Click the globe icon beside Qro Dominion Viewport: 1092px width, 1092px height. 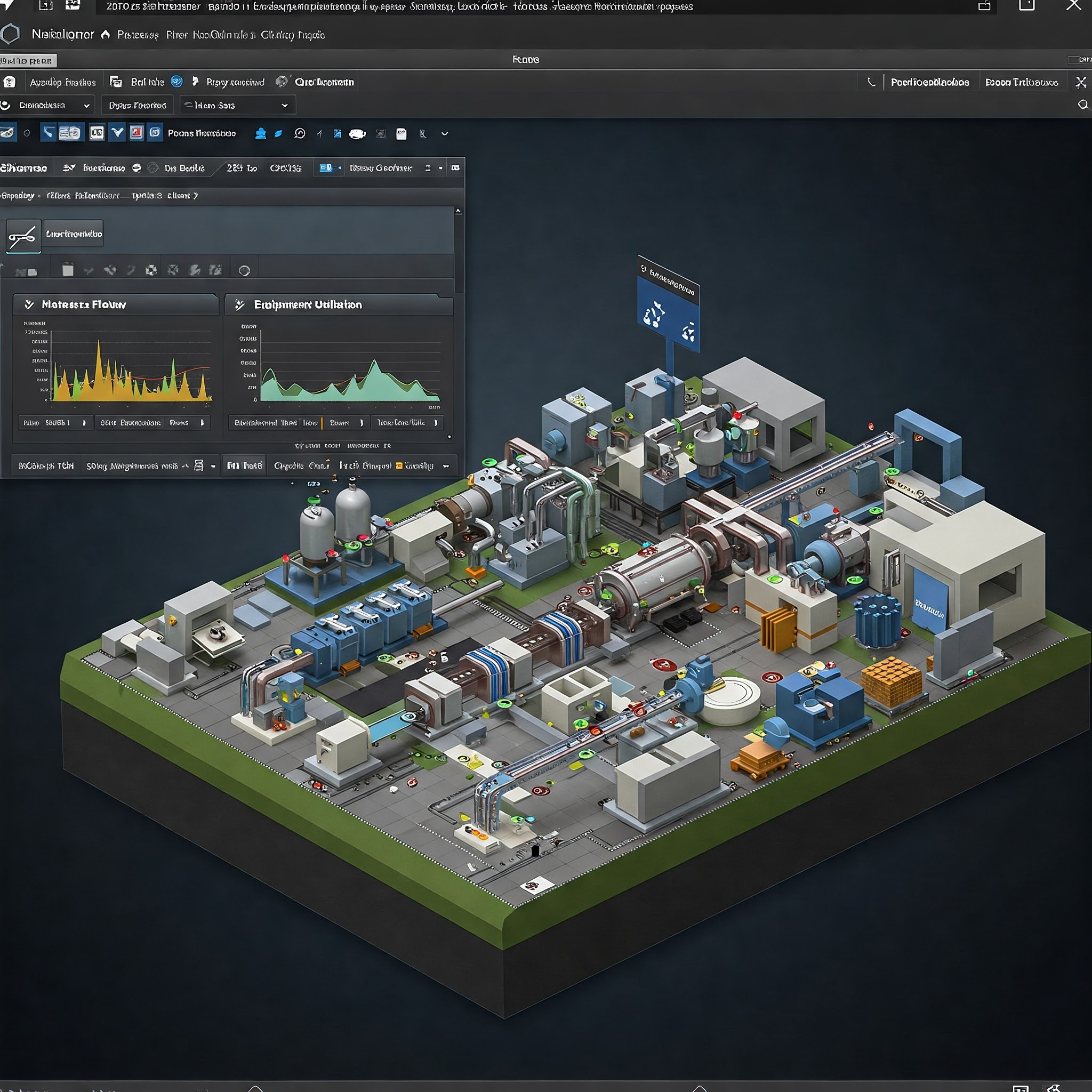[x=282, y=82]
